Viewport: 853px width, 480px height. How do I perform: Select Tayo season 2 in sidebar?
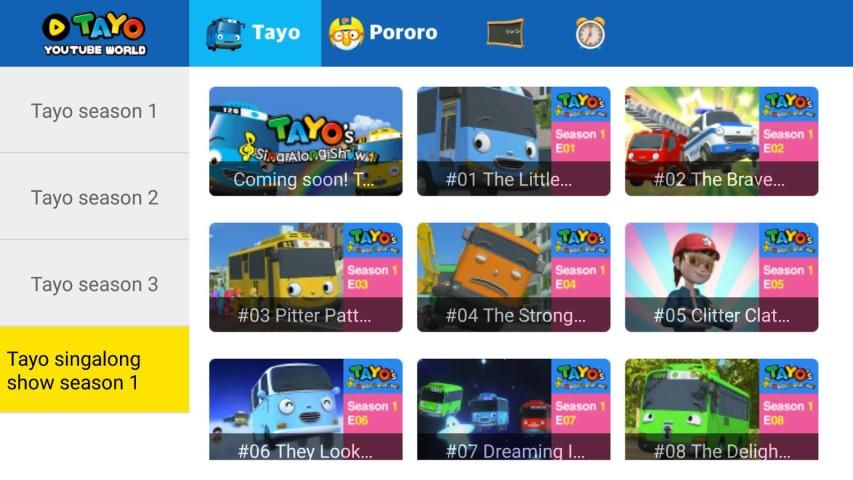tap(95, 197)
